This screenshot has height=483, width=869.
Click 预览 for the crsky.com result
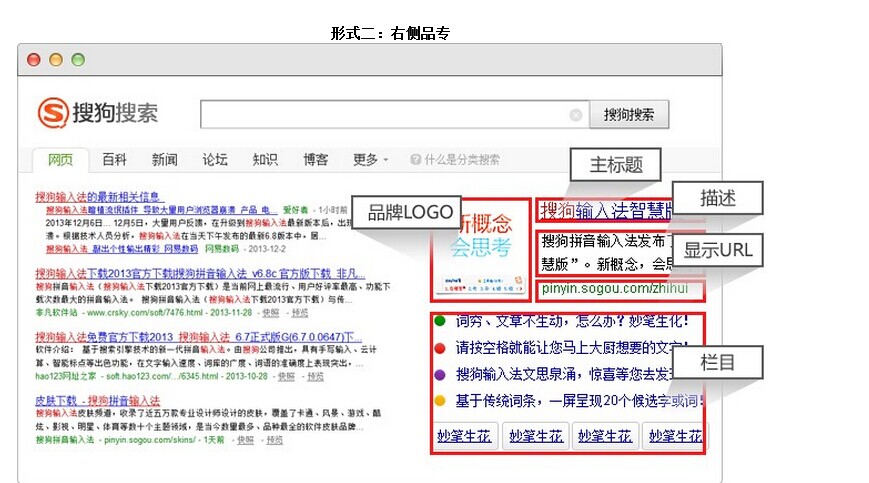coord(300,312)
